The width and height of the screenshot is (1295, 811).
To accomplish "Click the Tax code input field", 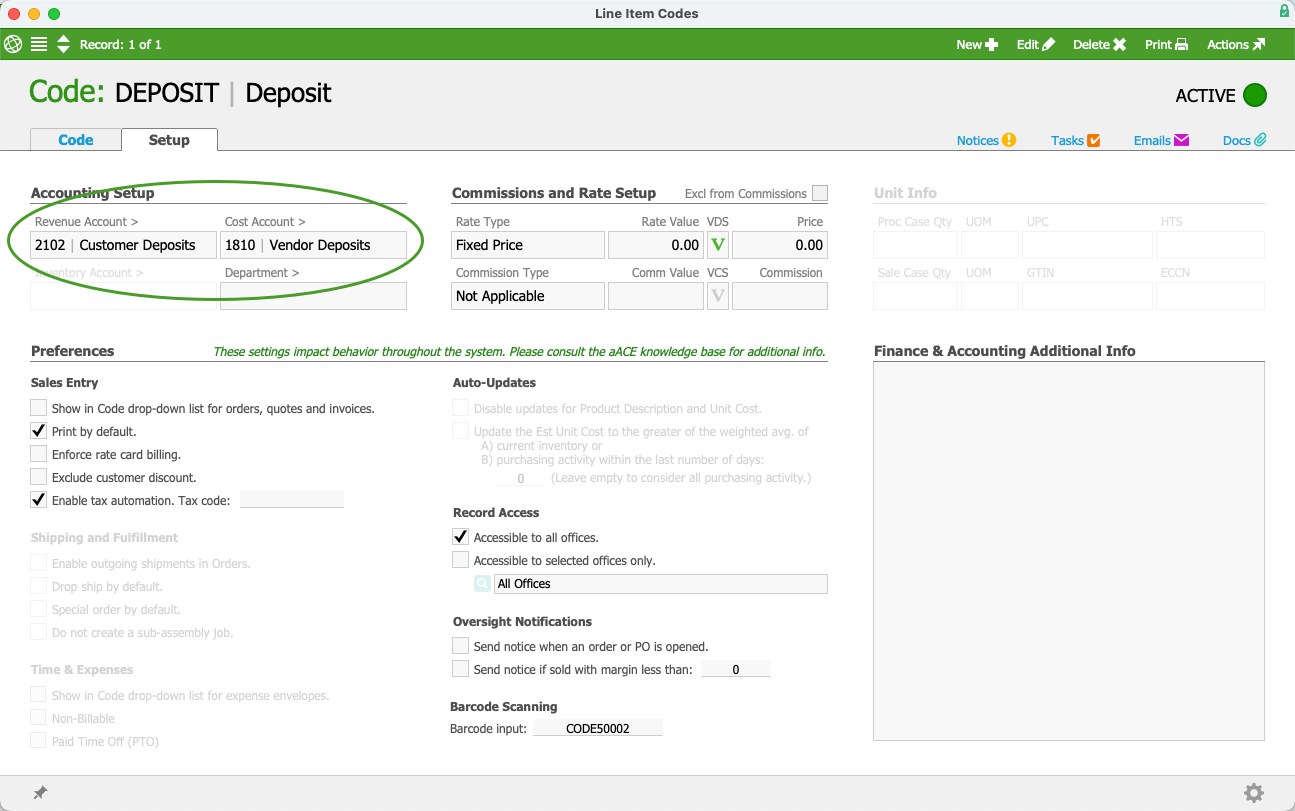I will coord(292,500).
